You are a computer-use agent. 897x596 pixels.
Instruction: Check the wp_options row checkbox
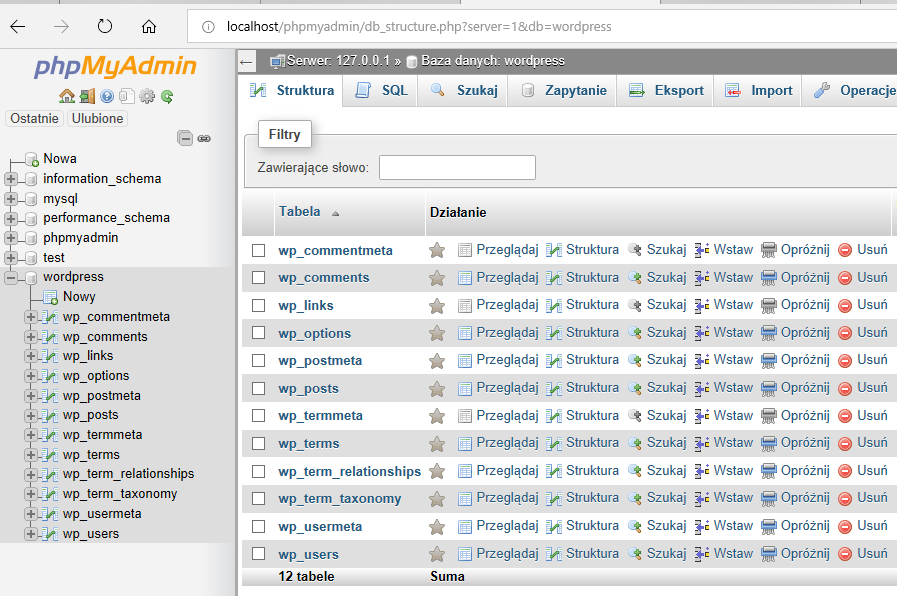(259, 333)
